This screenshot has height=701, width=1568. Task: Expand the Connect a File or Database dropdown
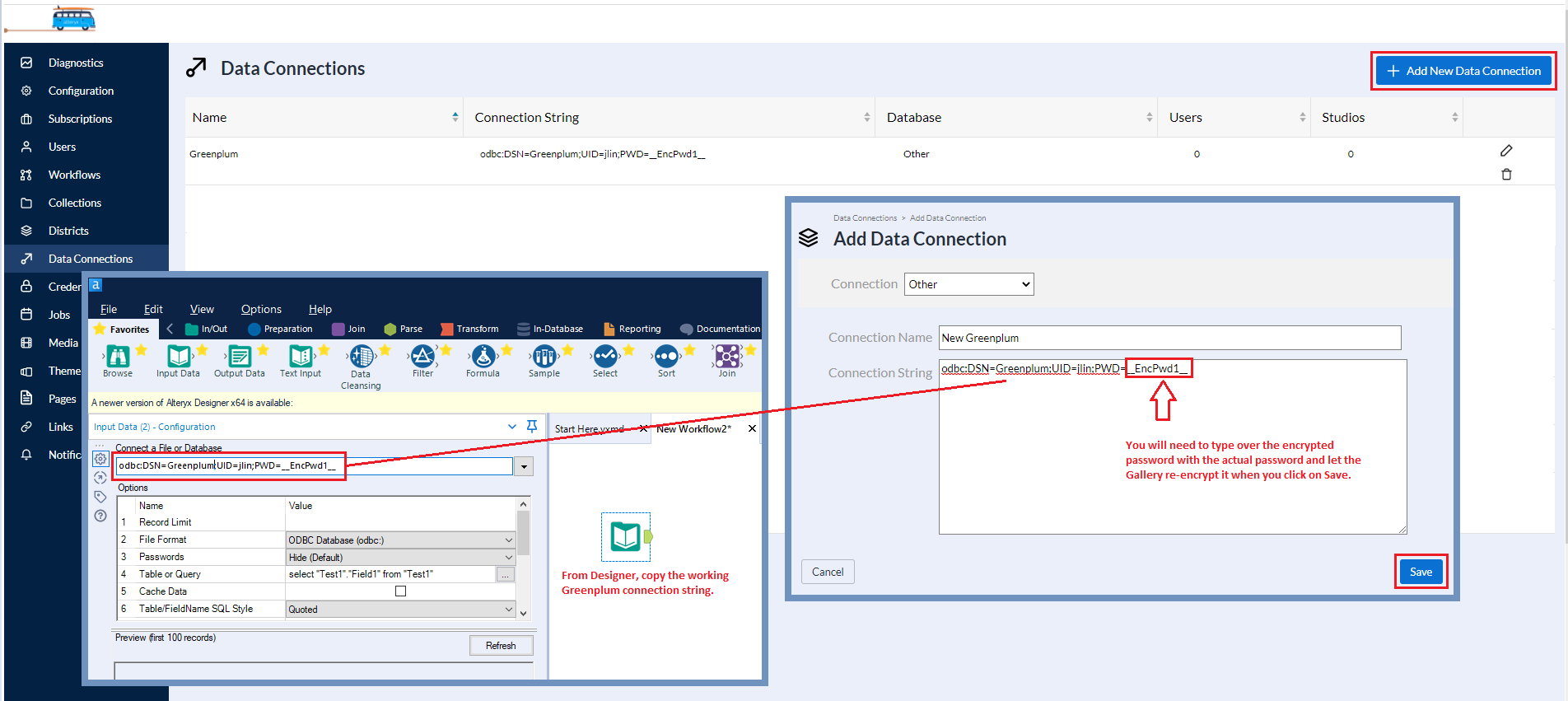(524, 466)
